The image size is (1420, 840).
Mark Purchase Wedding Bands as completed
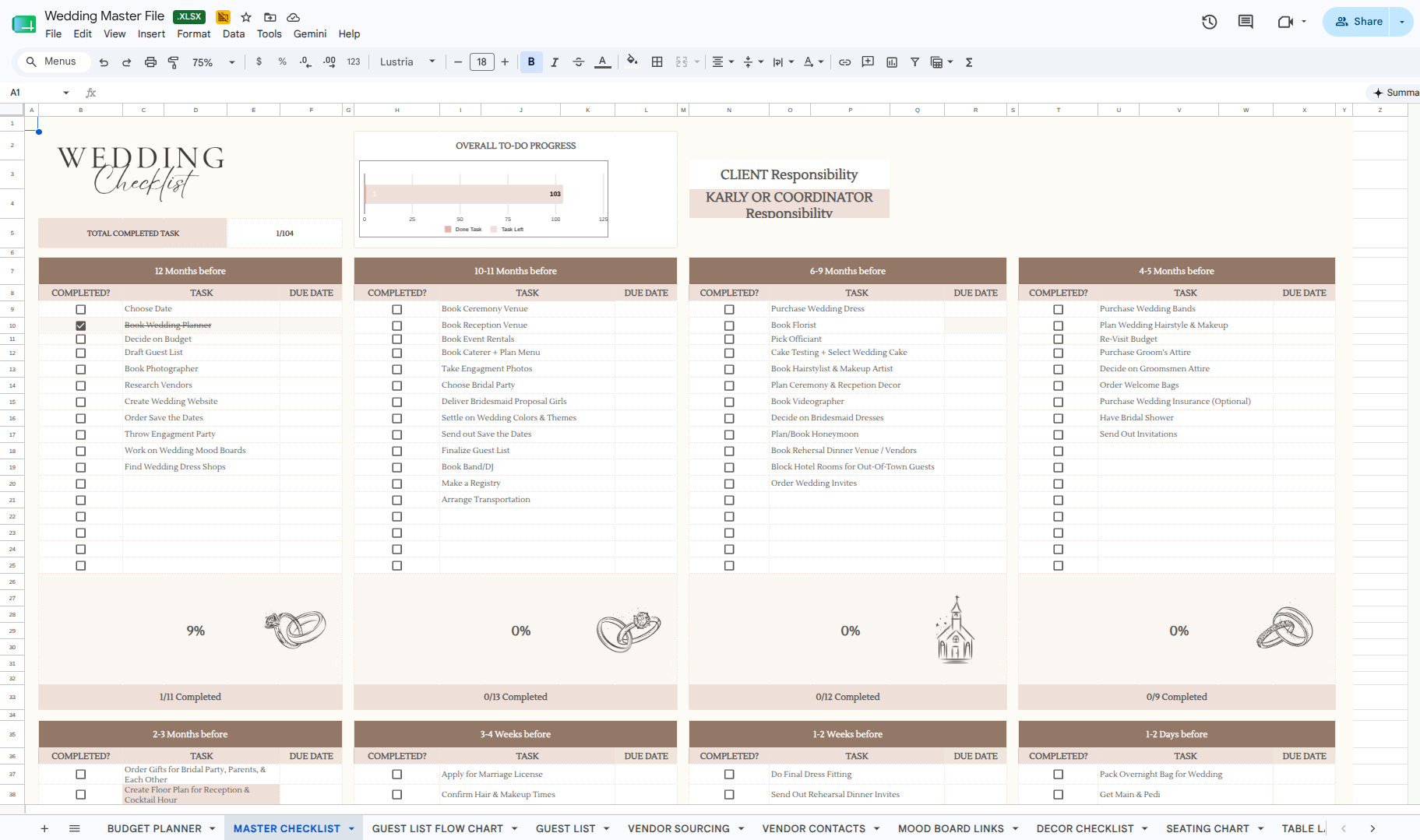pos(1058,309)
